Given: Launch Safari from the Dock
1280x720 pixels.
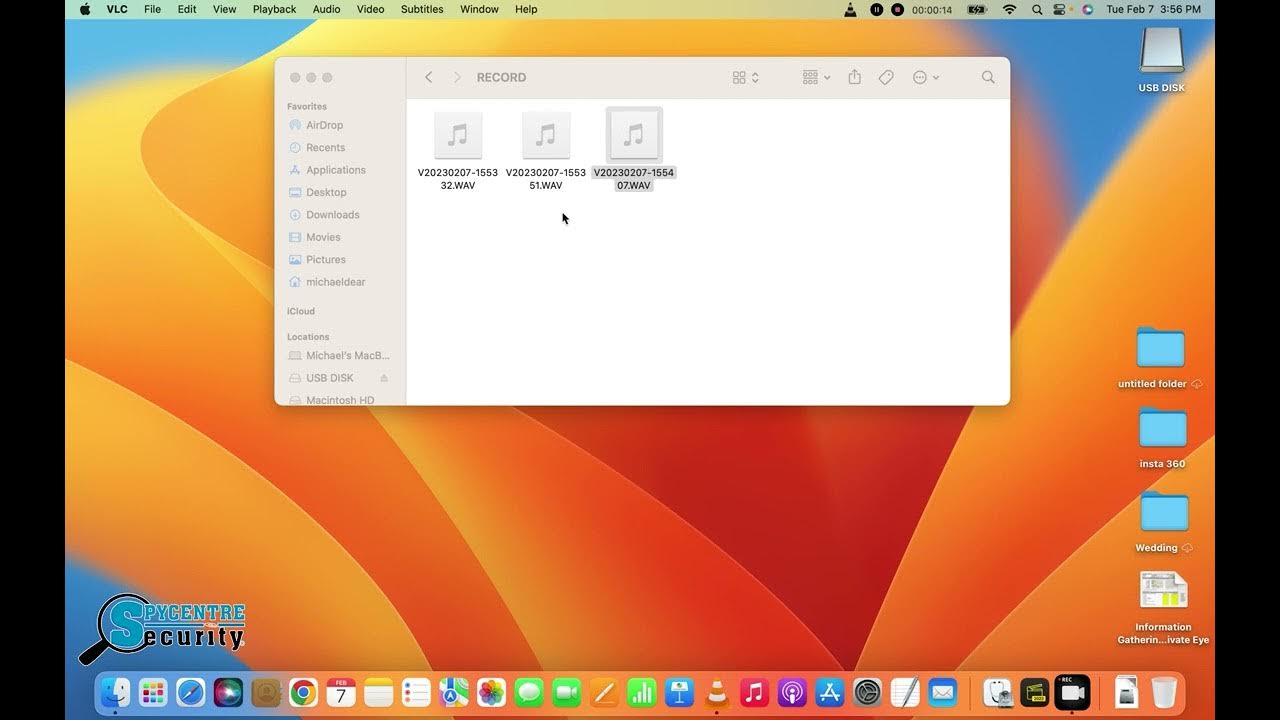Looking at the screenshot, I should point(191,692).
